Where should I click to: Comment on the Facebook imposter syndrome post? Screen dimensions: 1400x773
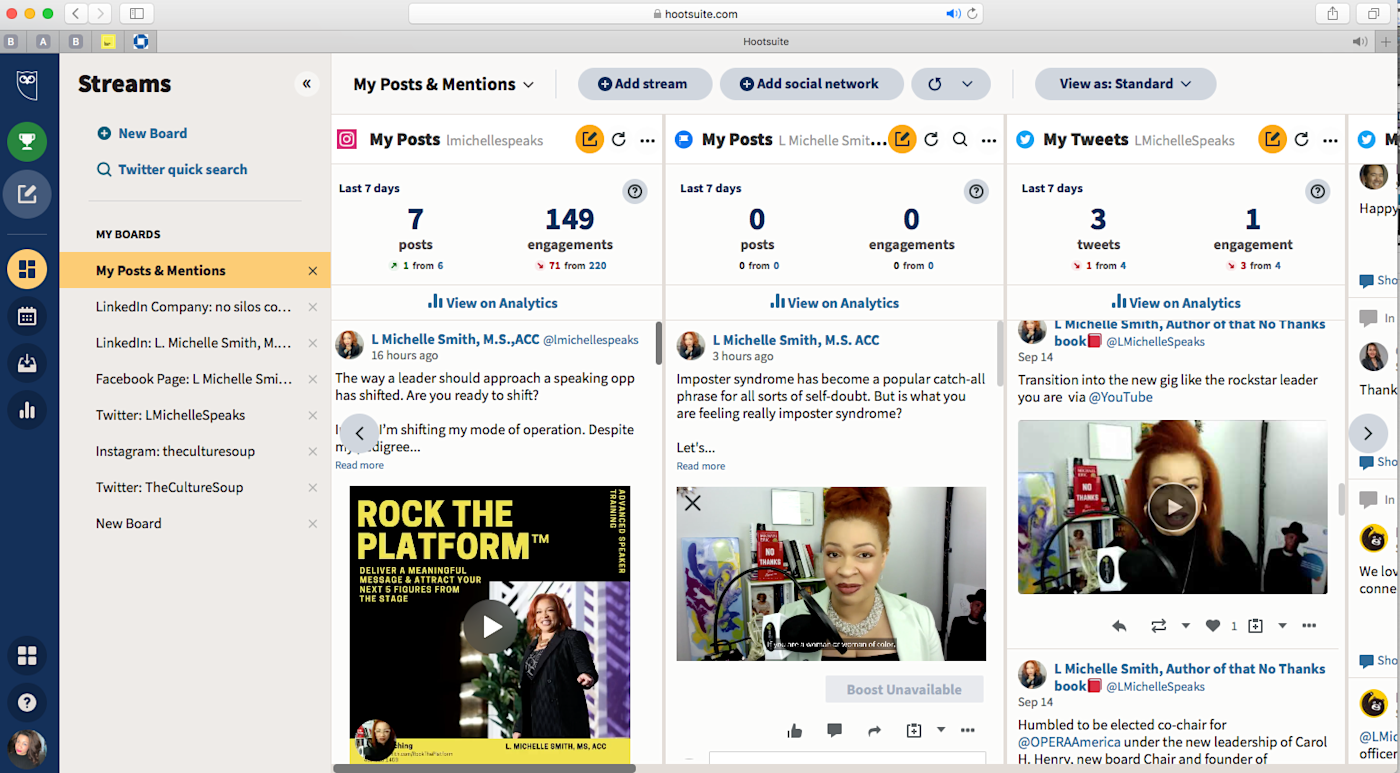coord(835,731)
